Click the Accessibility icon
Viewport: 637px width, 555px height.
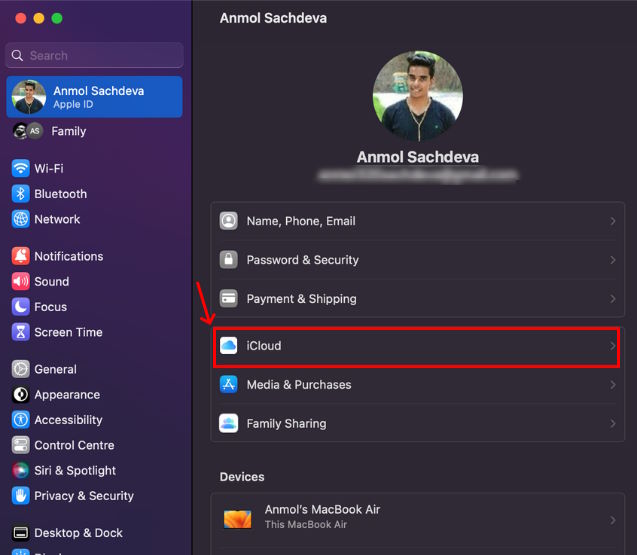pos(20,420)
